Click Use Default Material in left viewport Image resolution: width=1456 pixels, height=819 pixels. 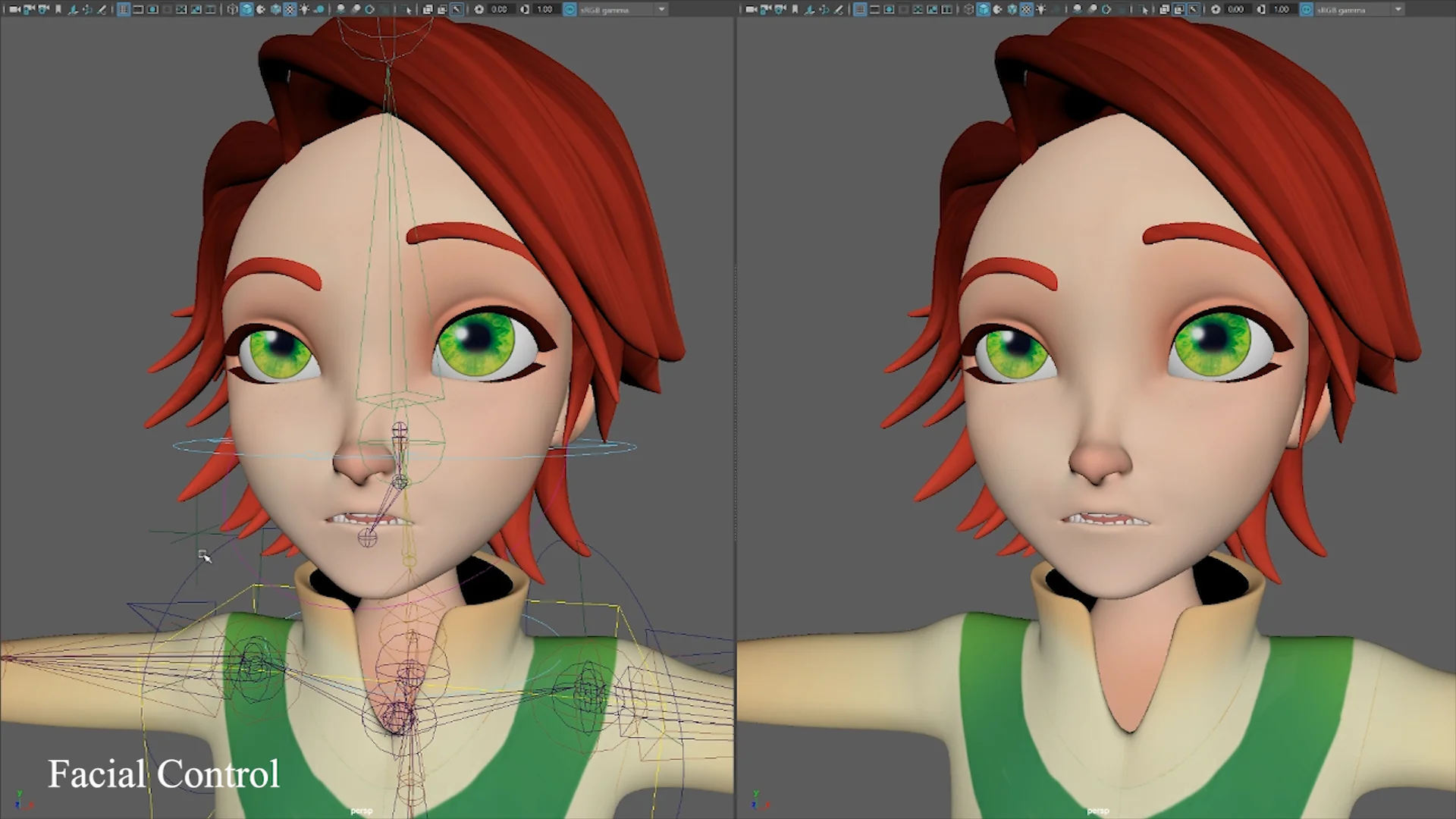coord(261,9)
